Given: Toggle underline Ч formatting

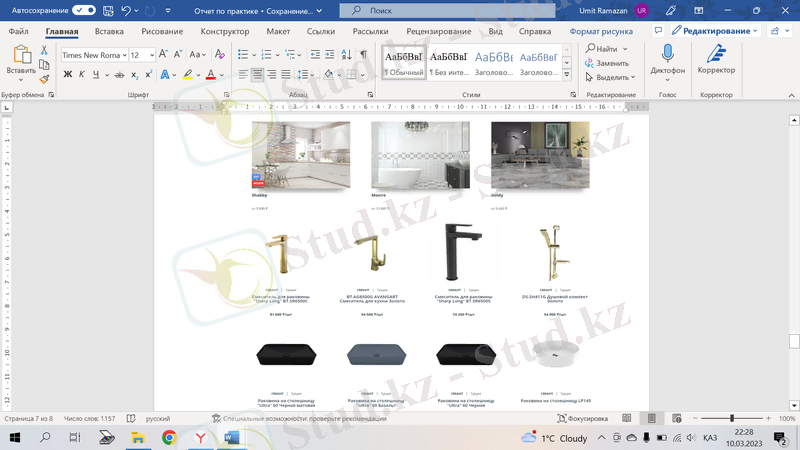Looking at the screenshot, I should click(96, 74).
